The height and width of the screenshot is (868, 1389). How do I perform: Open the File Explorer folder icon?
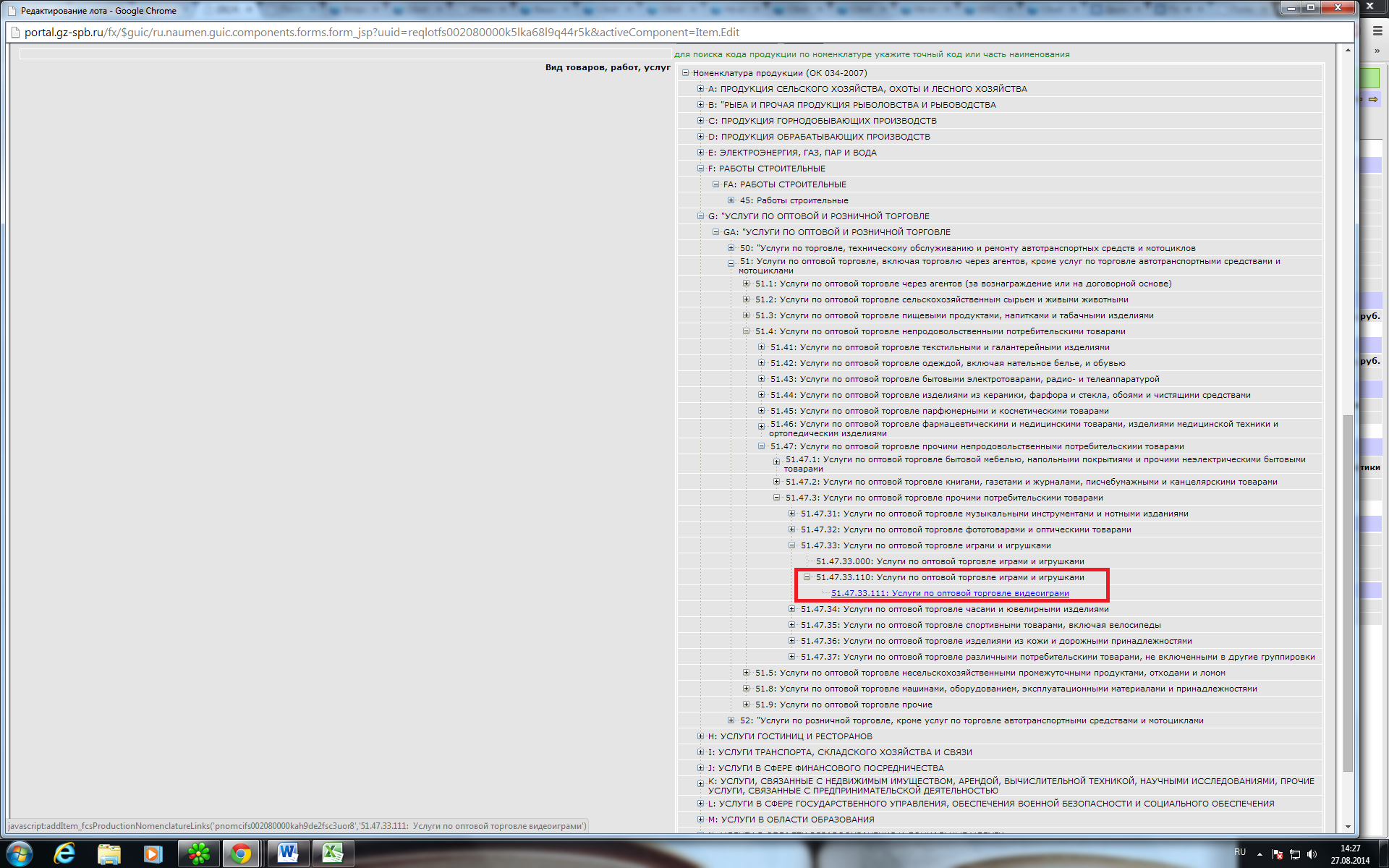point(109,854)
